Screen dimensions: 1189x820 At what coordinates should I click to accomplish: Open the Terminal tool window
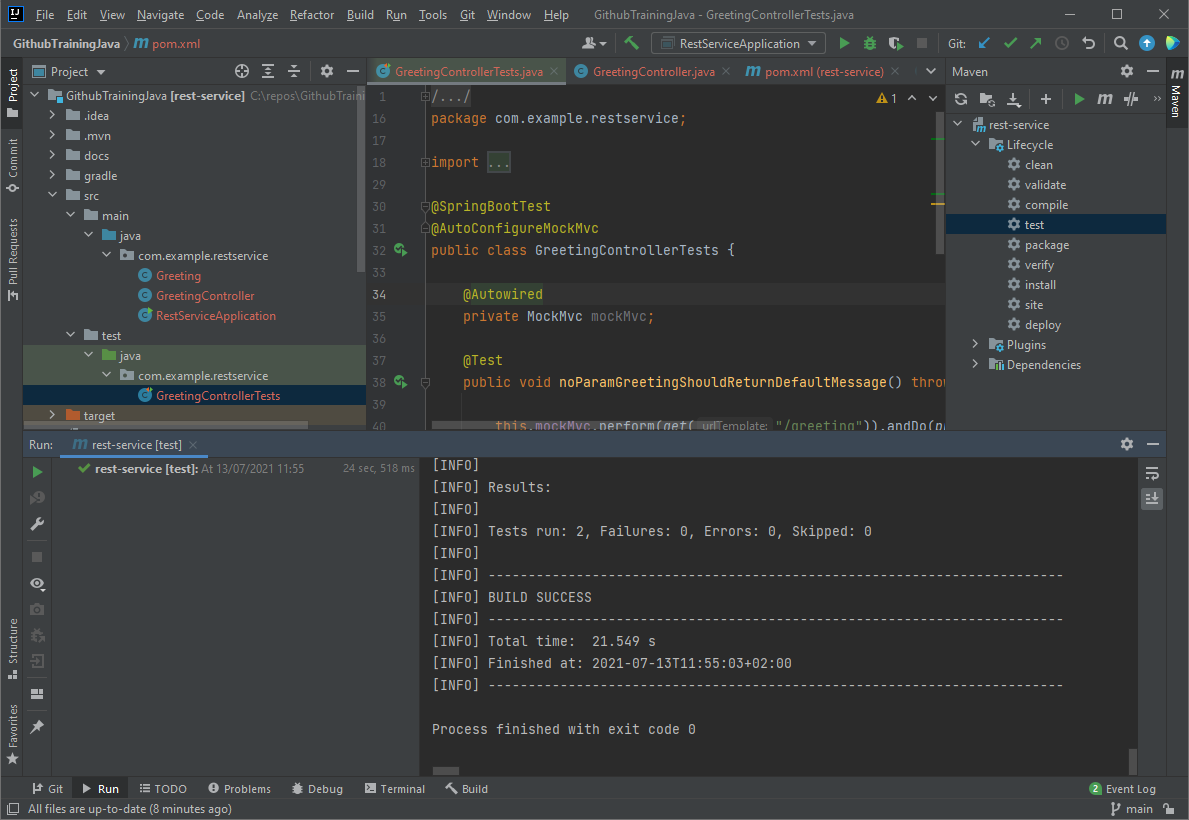[394, 789]
